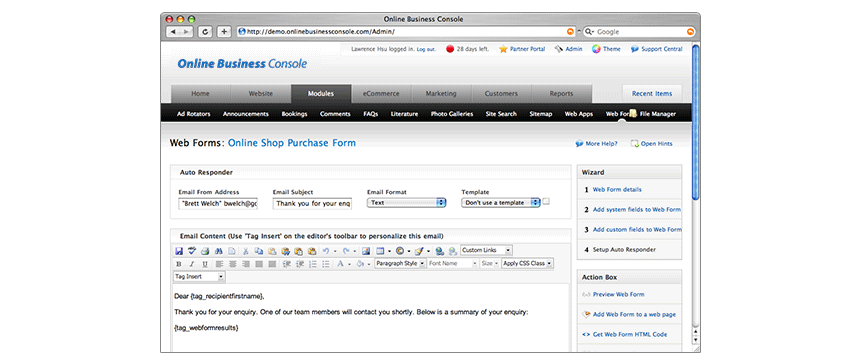860x360 pixels.
Task: Click the browser reload button
Action: [x=205, y=32]
